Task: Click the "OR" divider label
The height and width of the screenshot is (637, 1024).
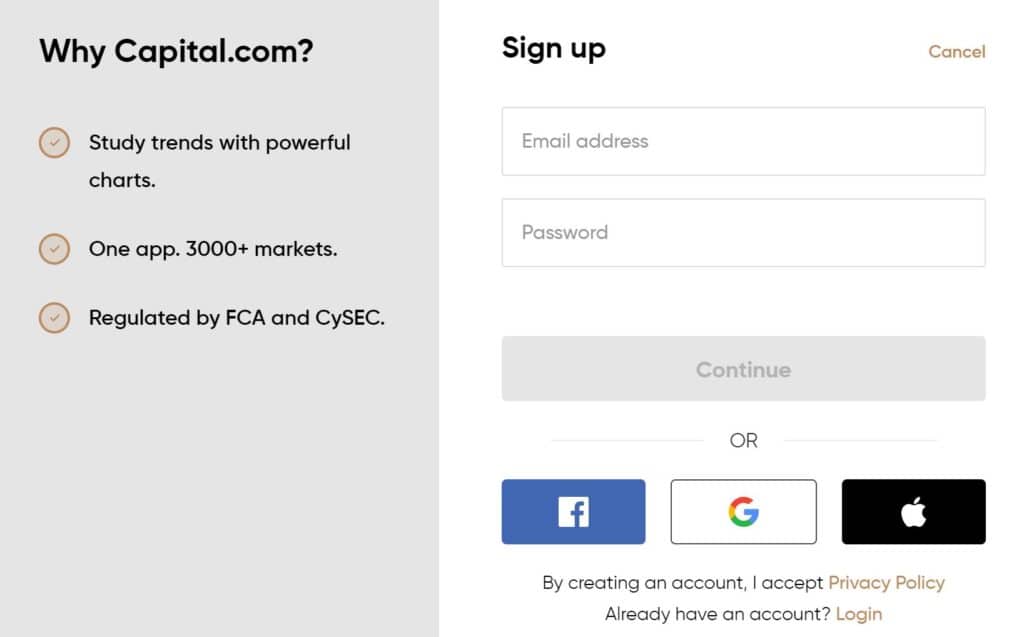Action: click(743, 440)
